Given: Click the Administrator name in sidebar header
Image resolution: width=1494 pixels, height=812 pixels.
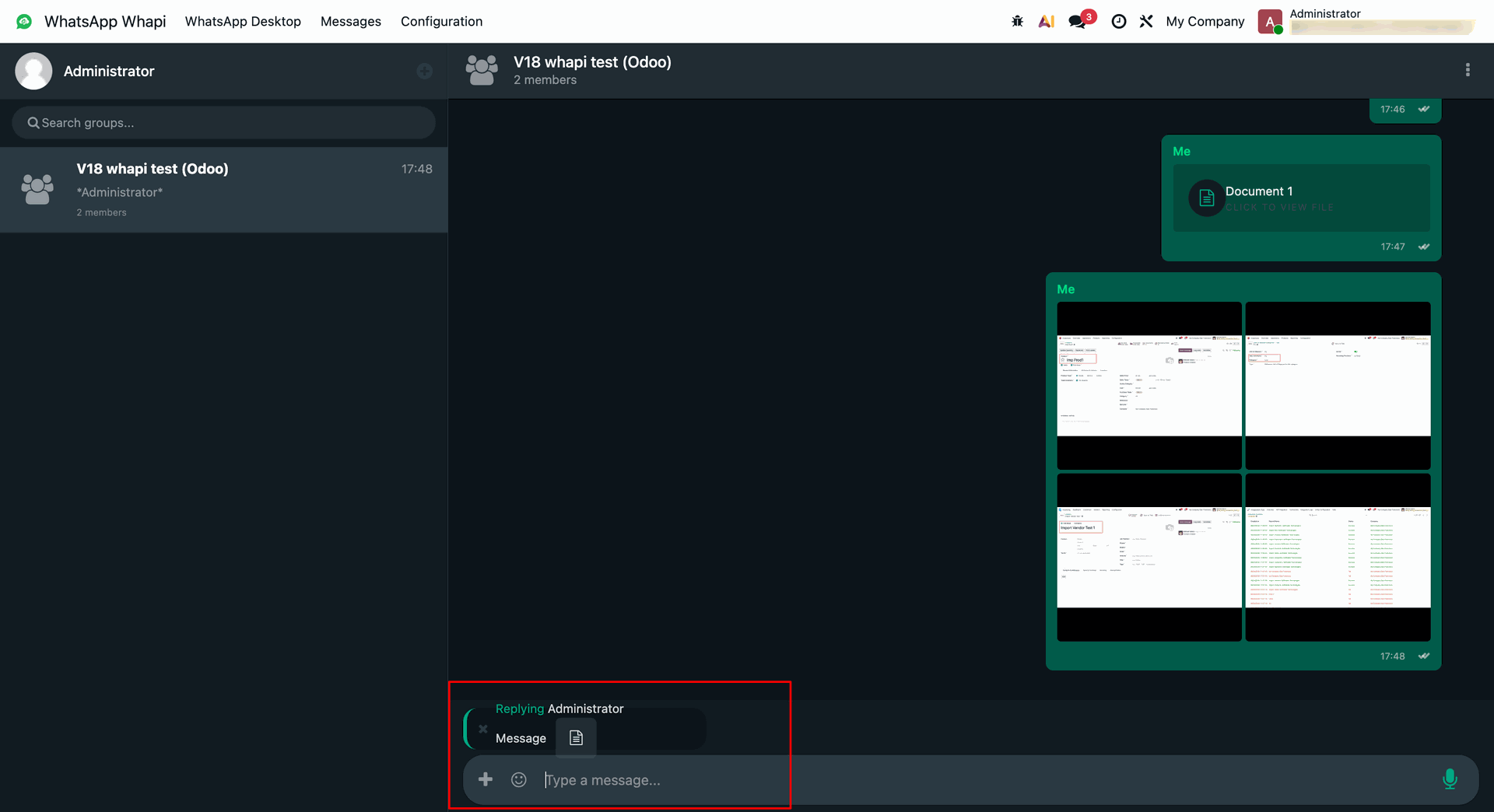Looking at the screenshot, I should (109, 71).
